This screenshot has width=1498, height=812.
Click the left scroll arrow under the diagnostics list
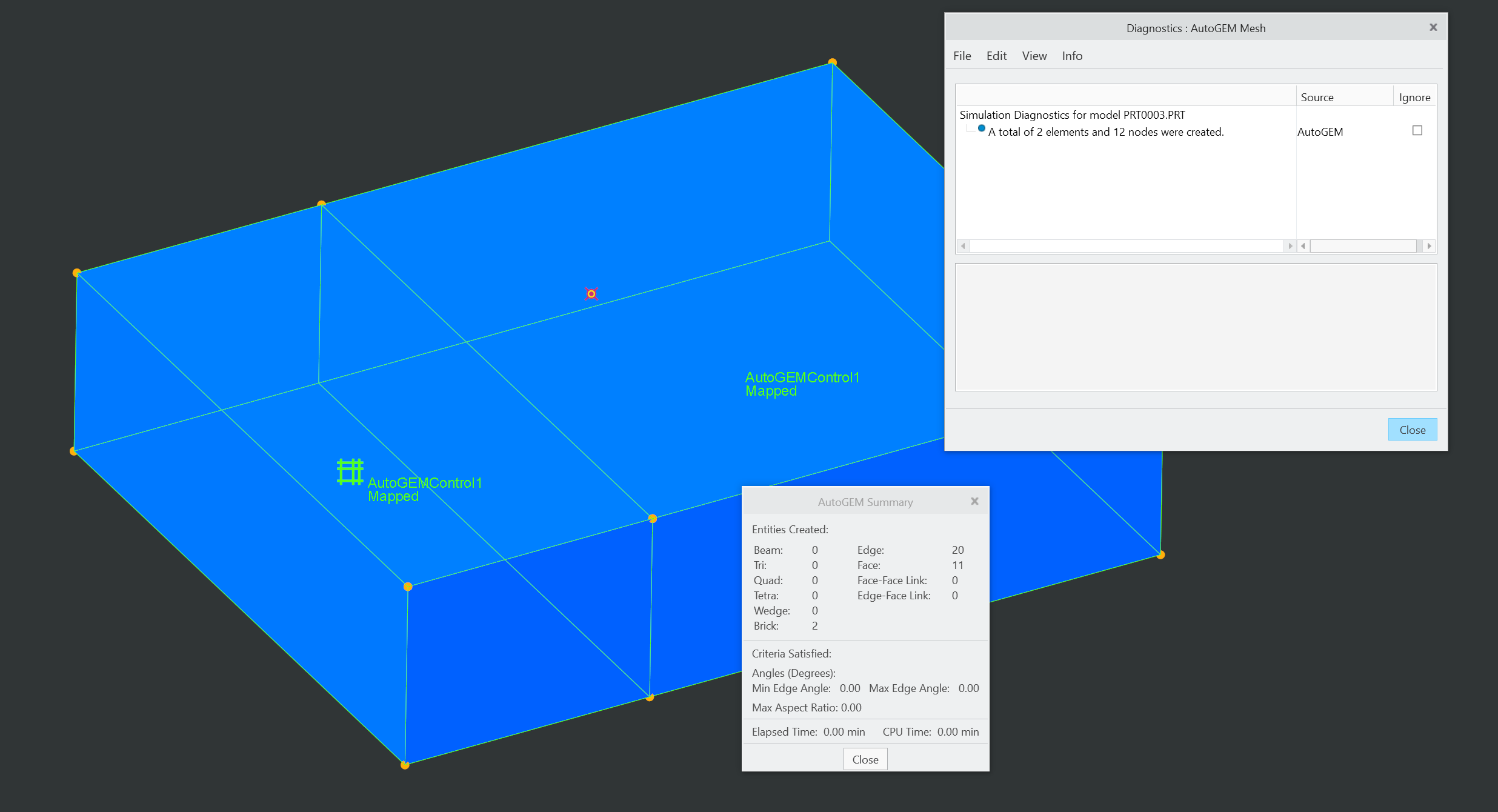963,245
